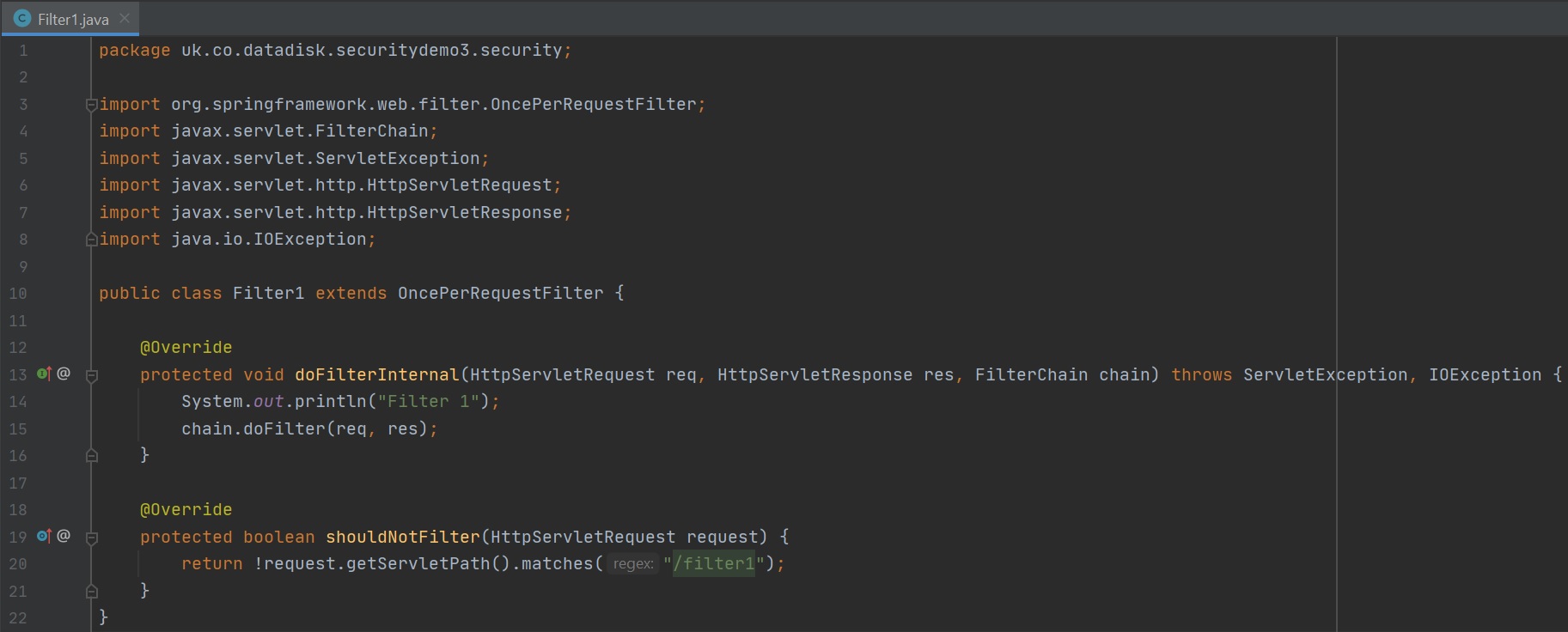Click the OncePerRequestFilter superclass name on line 10
This screenshot has height=632, width=1568.
(500, 294)
